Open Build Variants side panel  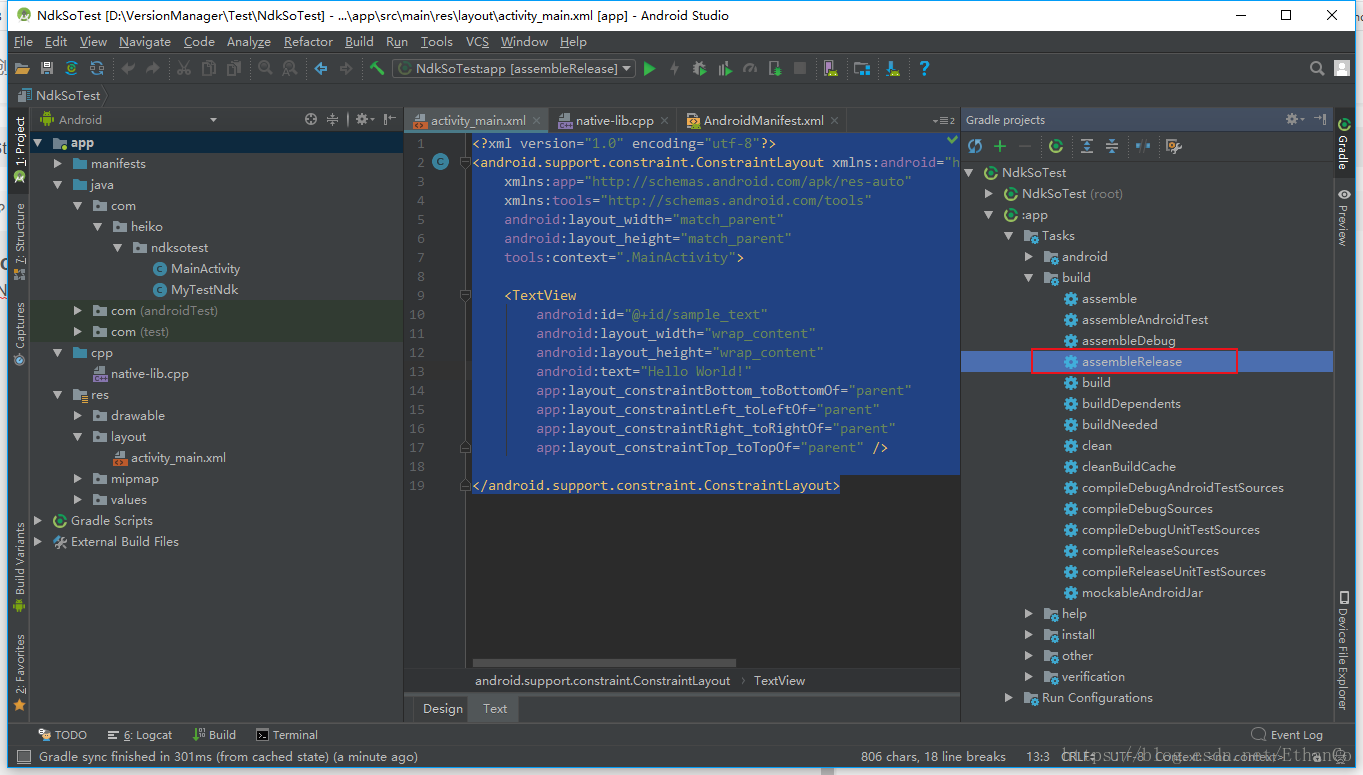tap(19, 567)
